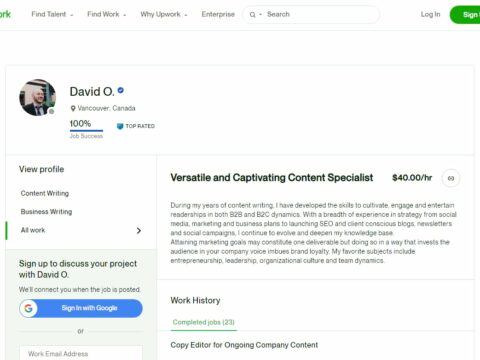The height and width of the screenshot is (360, 480).
Task: Click the verified badge next to David O.
Action: pos(121,90)
